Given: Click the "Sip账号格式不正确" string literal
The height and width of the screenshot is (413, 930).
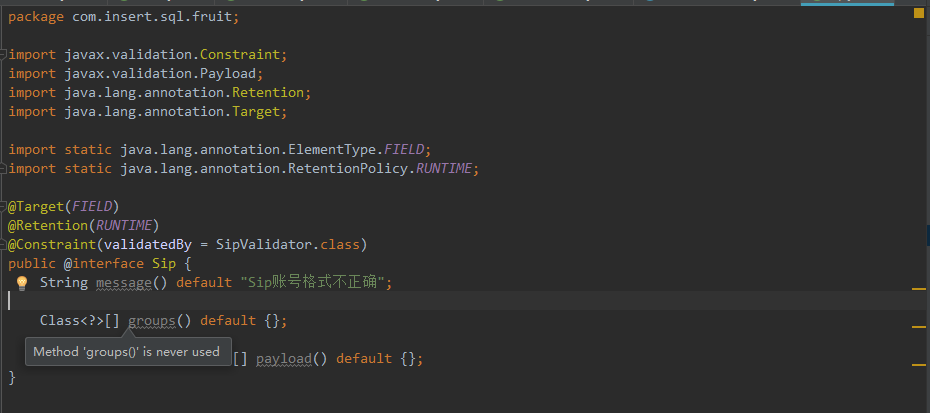Looking at the screenshot, I should tap(313, 282).
